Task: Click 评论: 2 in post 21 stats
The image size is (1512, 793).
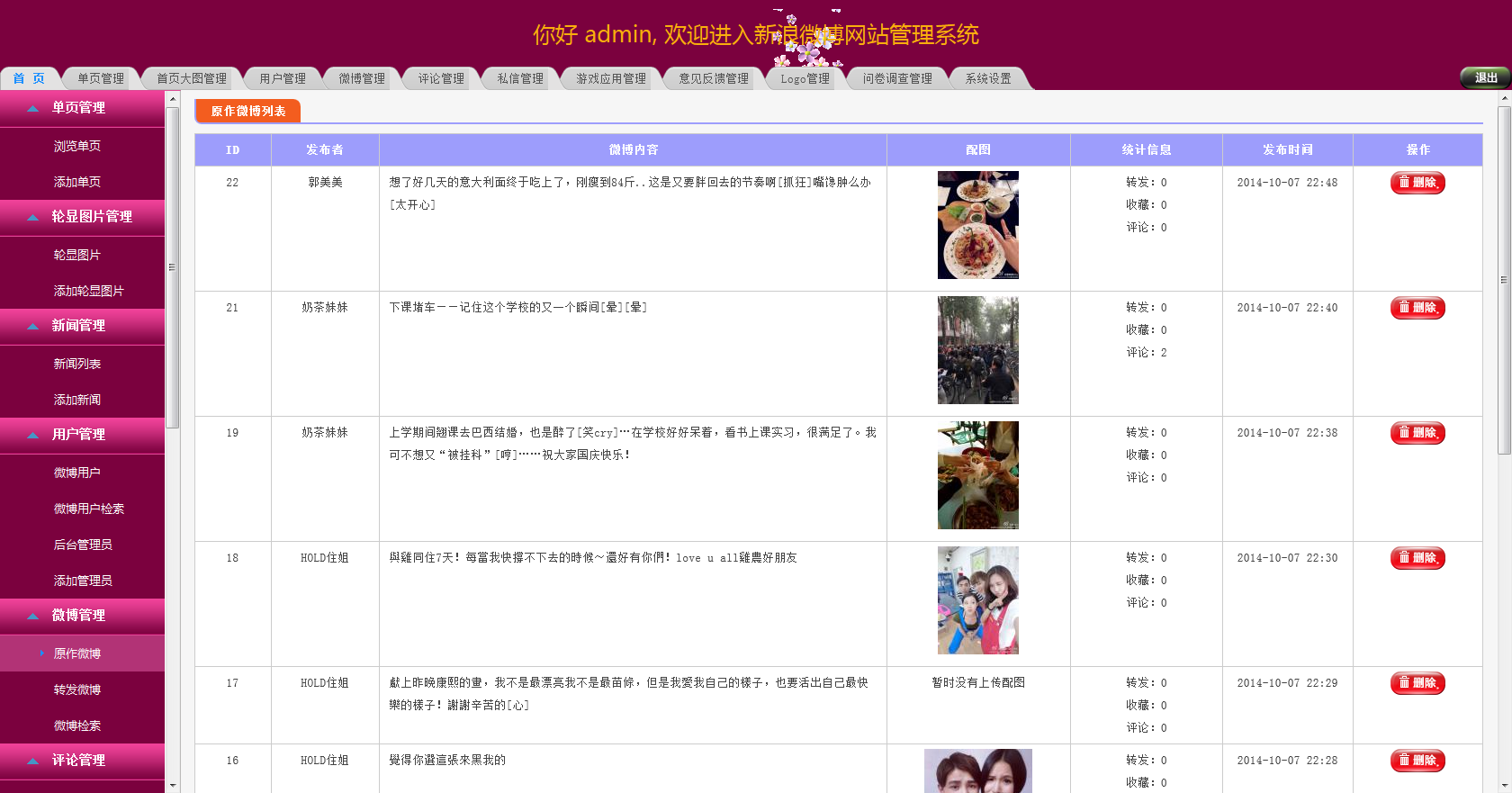Action: [x=1146, y=353]
